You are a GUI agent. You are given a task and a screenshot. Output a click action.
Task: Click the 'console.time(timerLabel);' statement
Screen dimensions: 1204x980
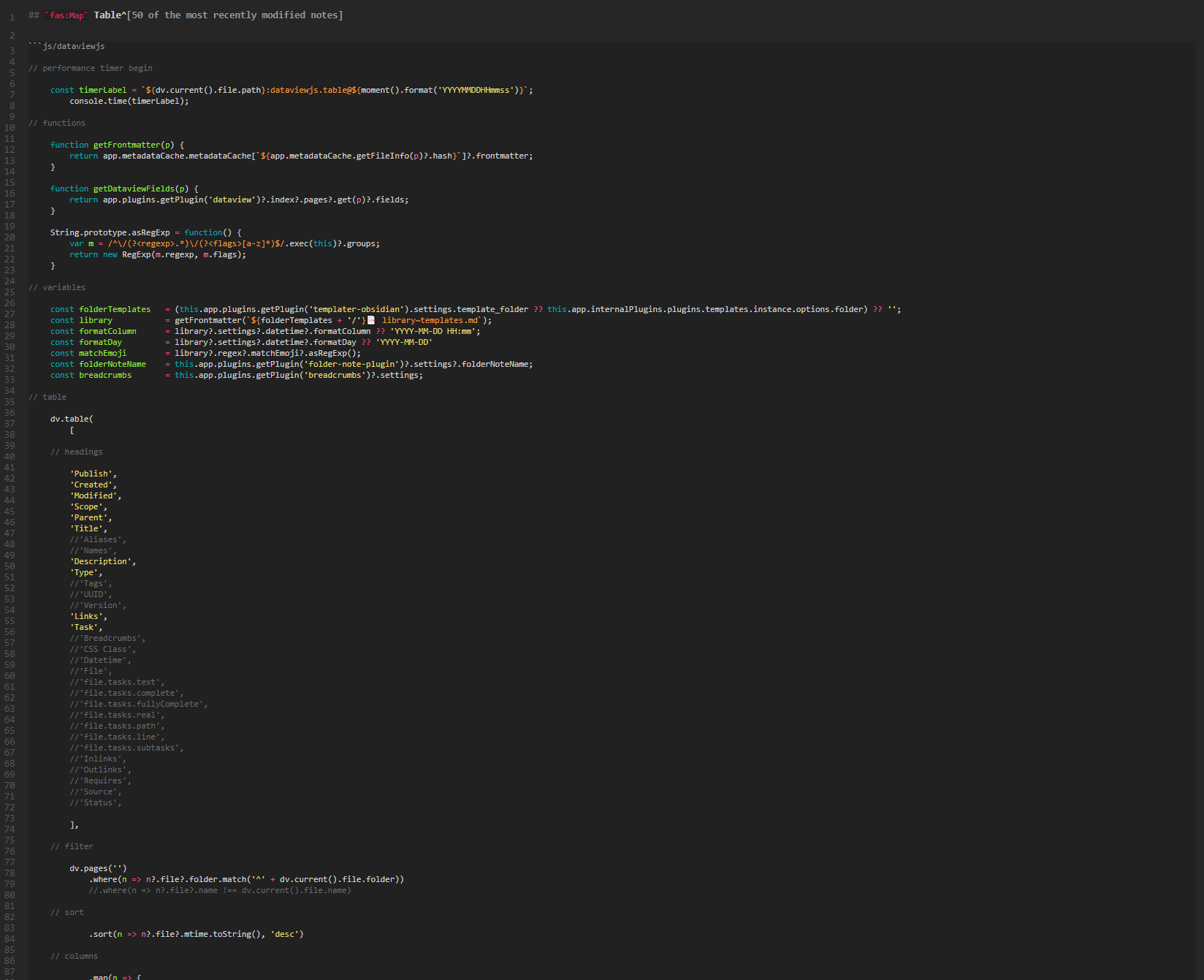click(x=129, y=101)
